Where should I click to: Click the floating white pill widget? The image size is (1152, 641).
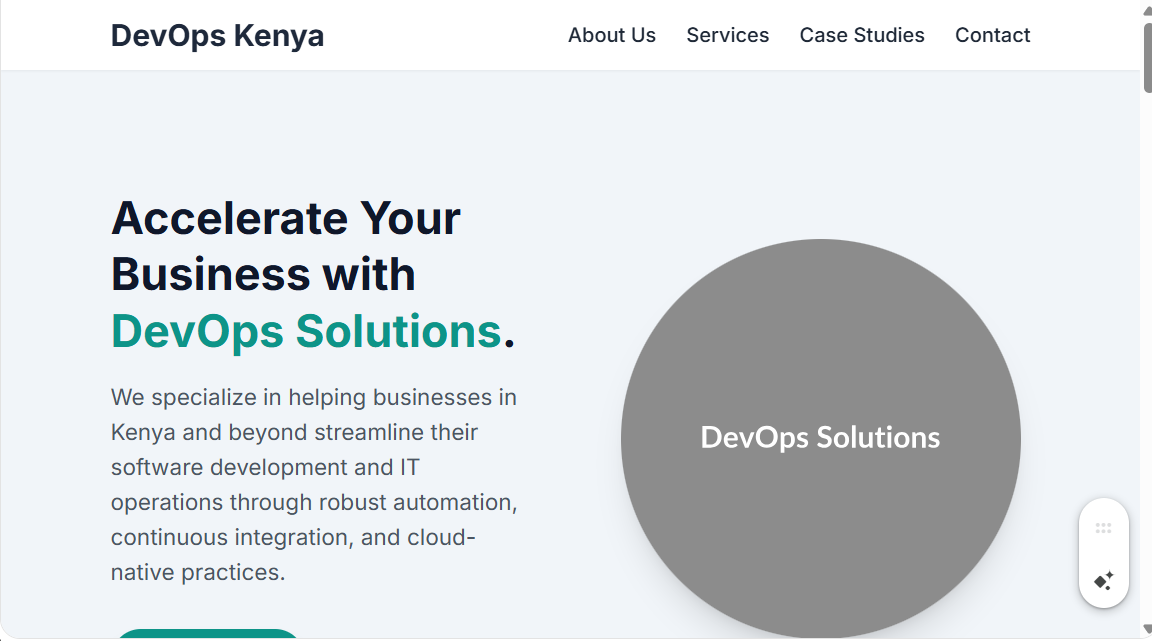1104,553
